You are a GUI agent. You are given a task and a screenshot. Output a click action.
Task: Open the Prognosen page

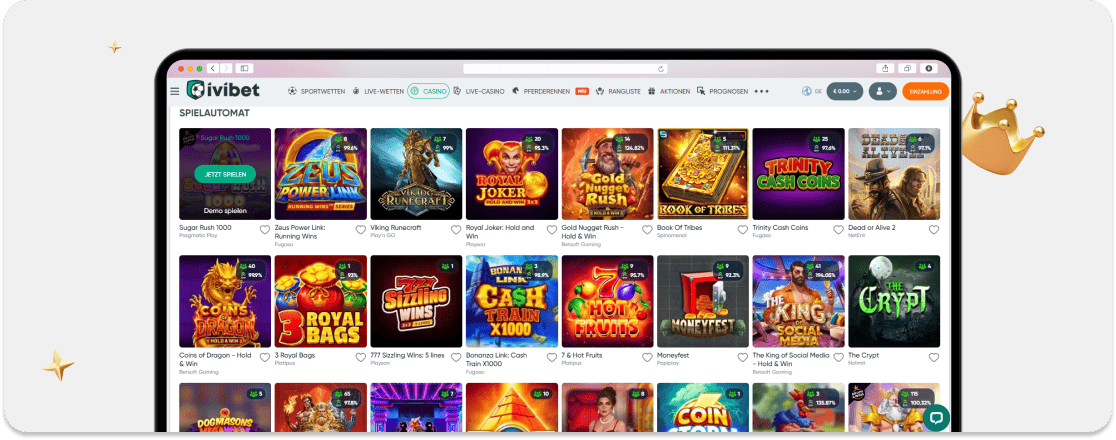722,91
